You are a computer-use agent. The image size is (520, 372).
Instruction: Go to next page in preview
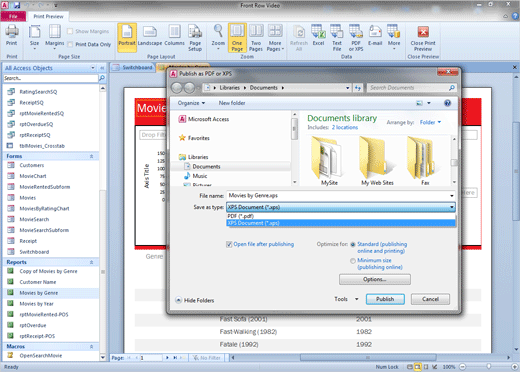167,358
